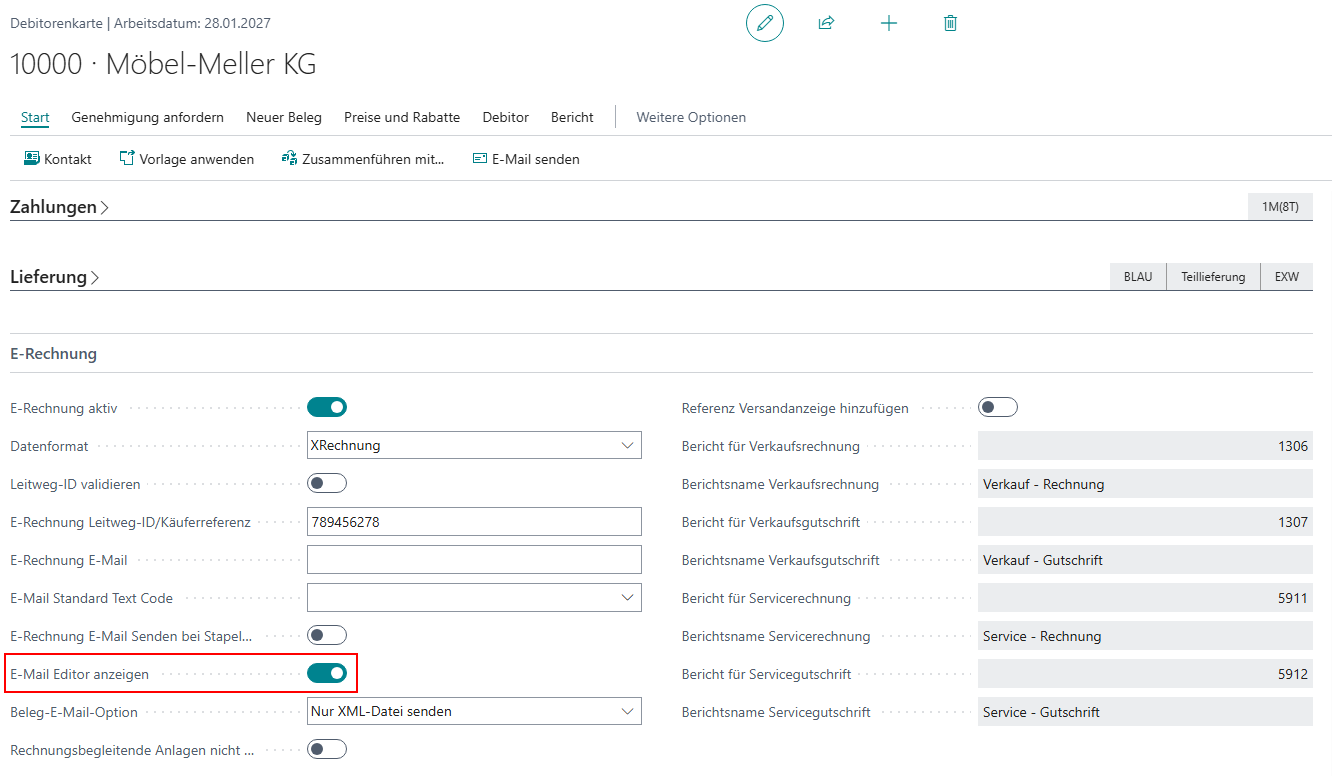Click Vorlage anwenden action

click(x=187, y=159)
